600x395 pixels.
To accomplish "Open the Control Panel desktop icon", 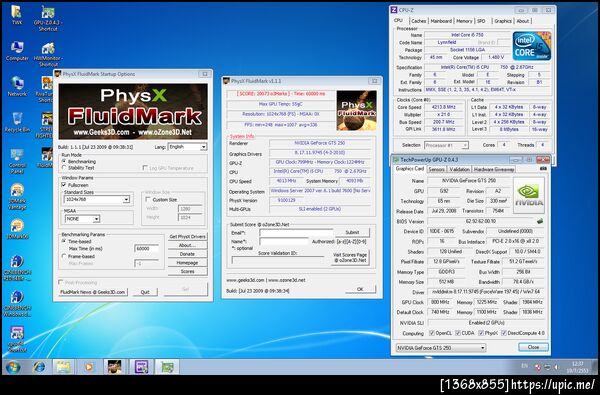I will (17, 161).
